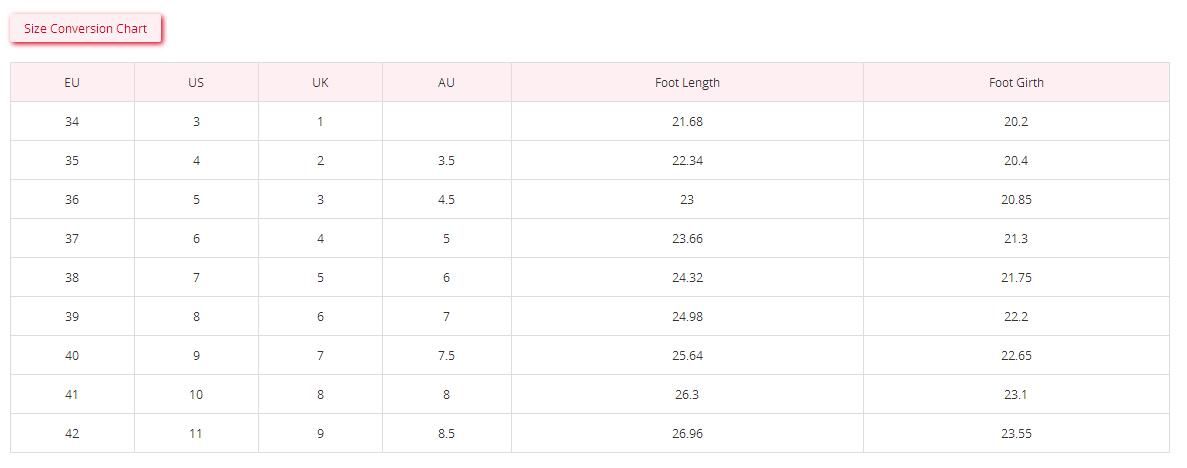
Task: Select EU size 42 cell
Action: 72,433
